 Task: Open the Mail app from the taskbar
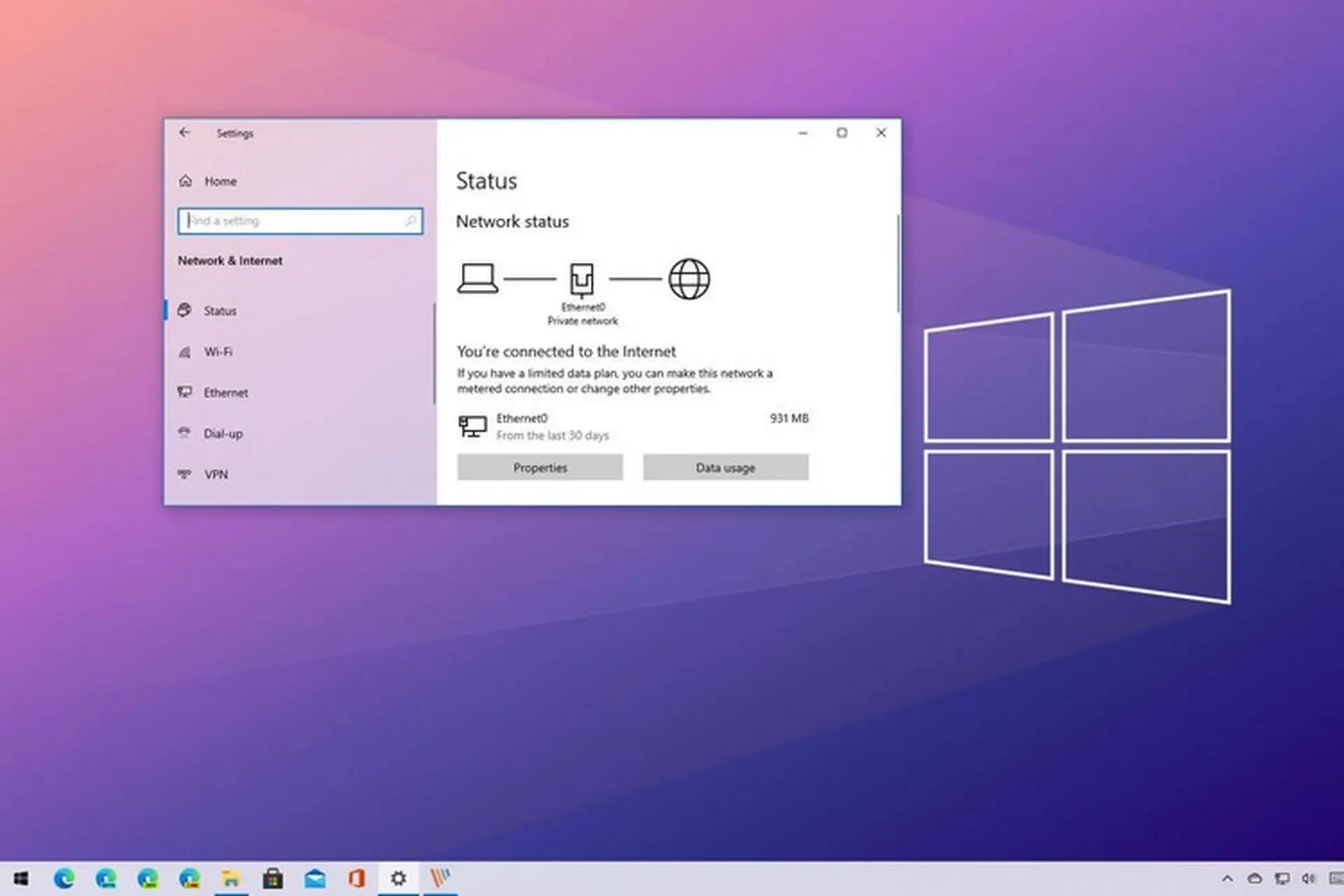pyautogui.click(x=315, y=878)
